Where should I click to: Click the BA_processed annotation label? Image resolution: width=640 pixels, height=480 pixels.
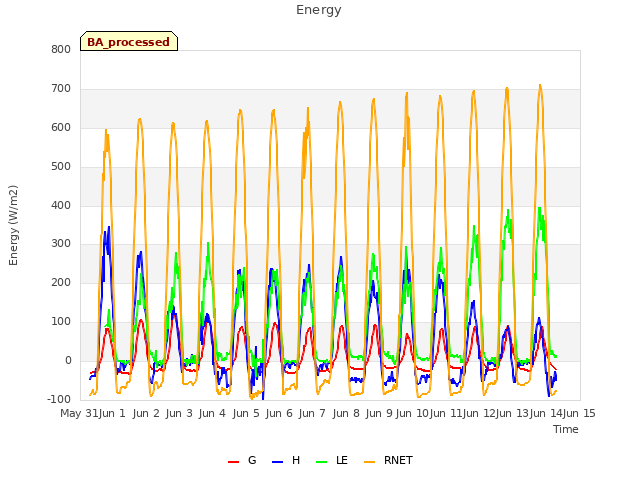point(129,42)
